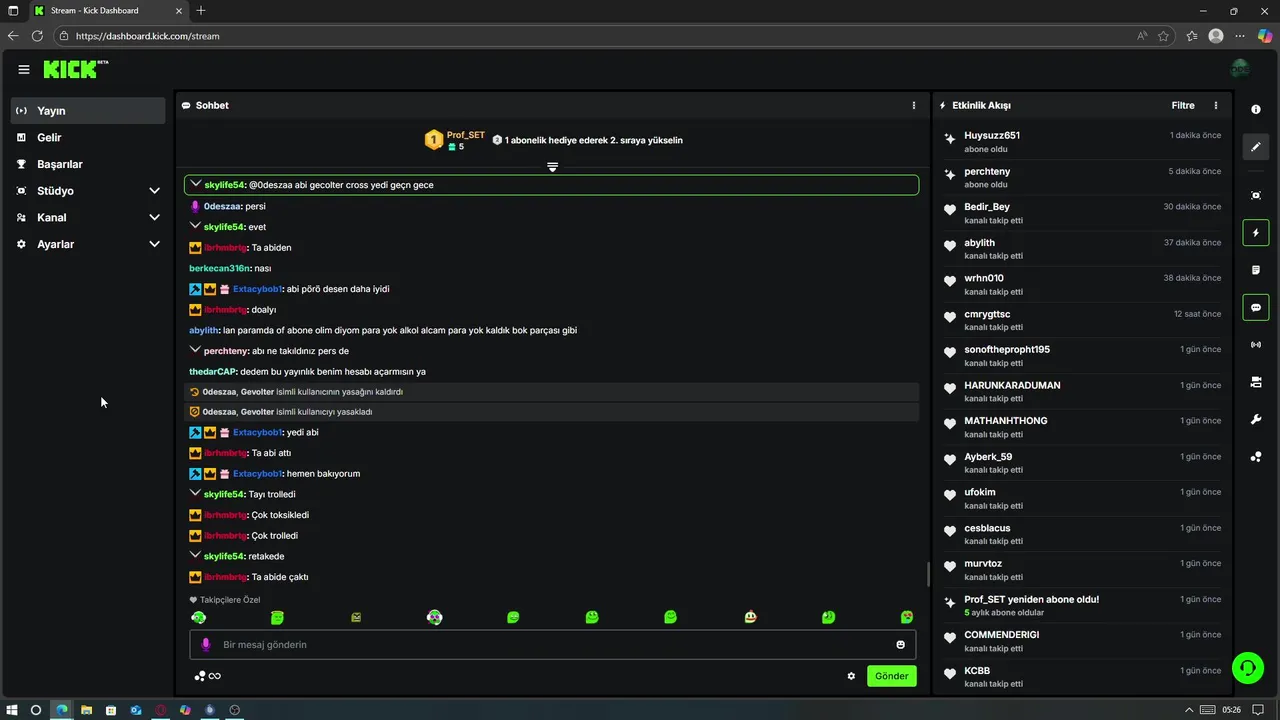This screenshot has width=1280, height=720.
Task: Click the headphones emote, first in emote row
Action: (198, 618)
